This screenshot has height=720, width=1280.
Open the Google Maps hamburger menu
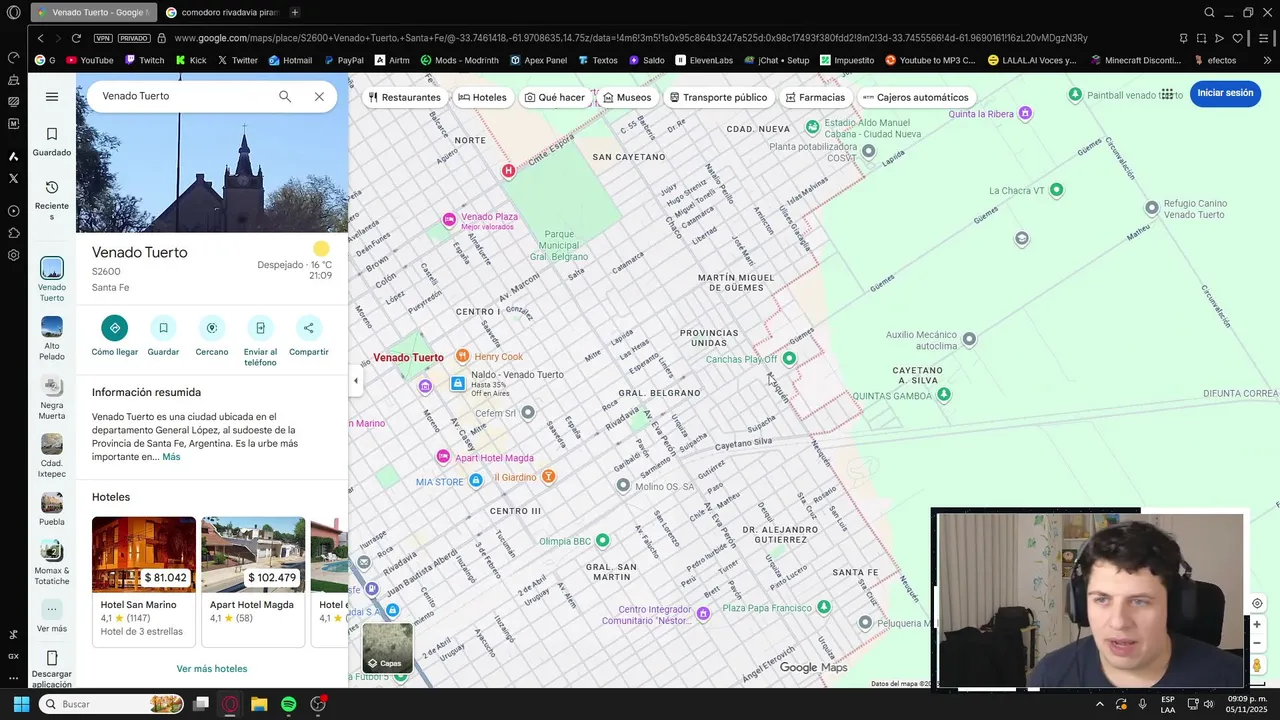coord(52,97)
